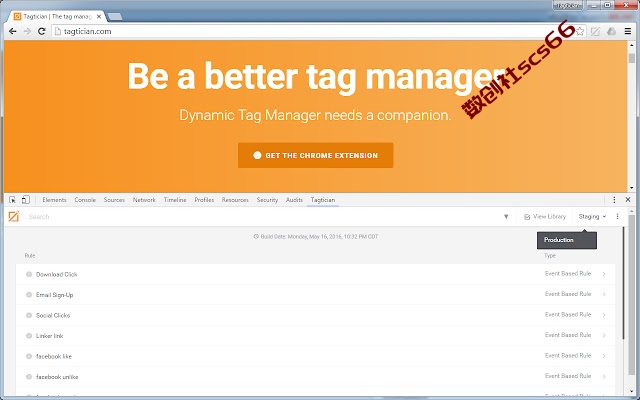Click the Tagtician logo in panel

pos(13,216)
